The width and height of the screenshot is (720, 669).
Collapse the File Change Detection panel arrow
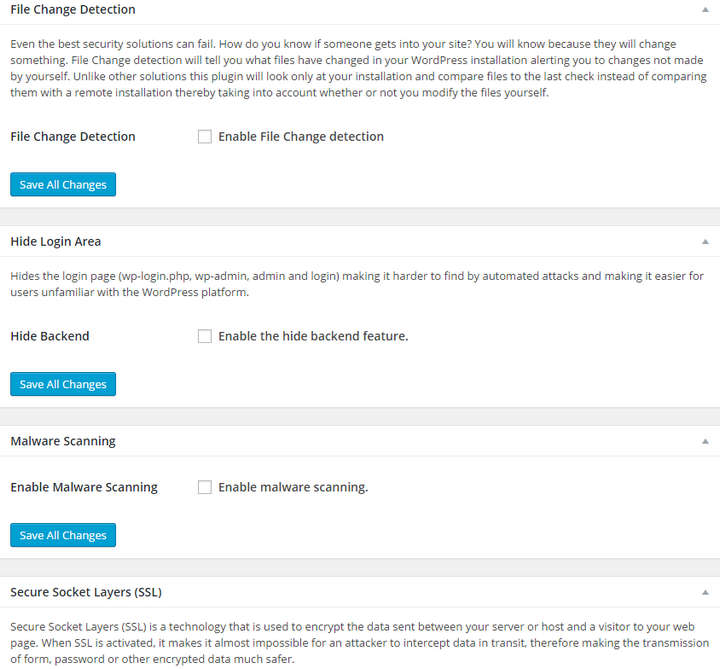point(705,10)
